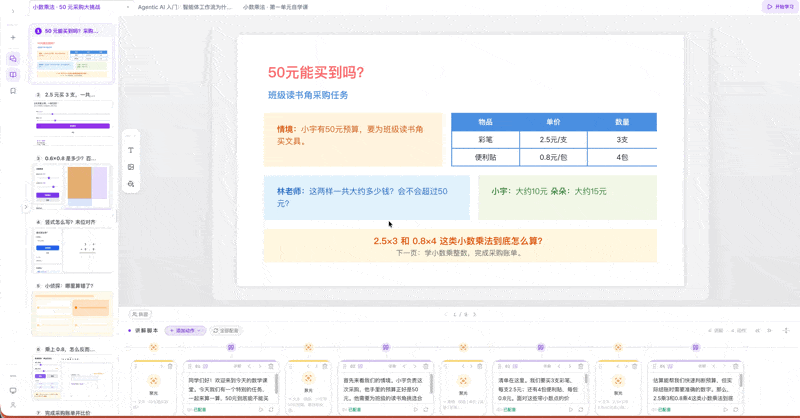Select the text tool in floating toolbar
Image resolution: width=800 pixels, height=418 pixels.
[x=131, y=150]
